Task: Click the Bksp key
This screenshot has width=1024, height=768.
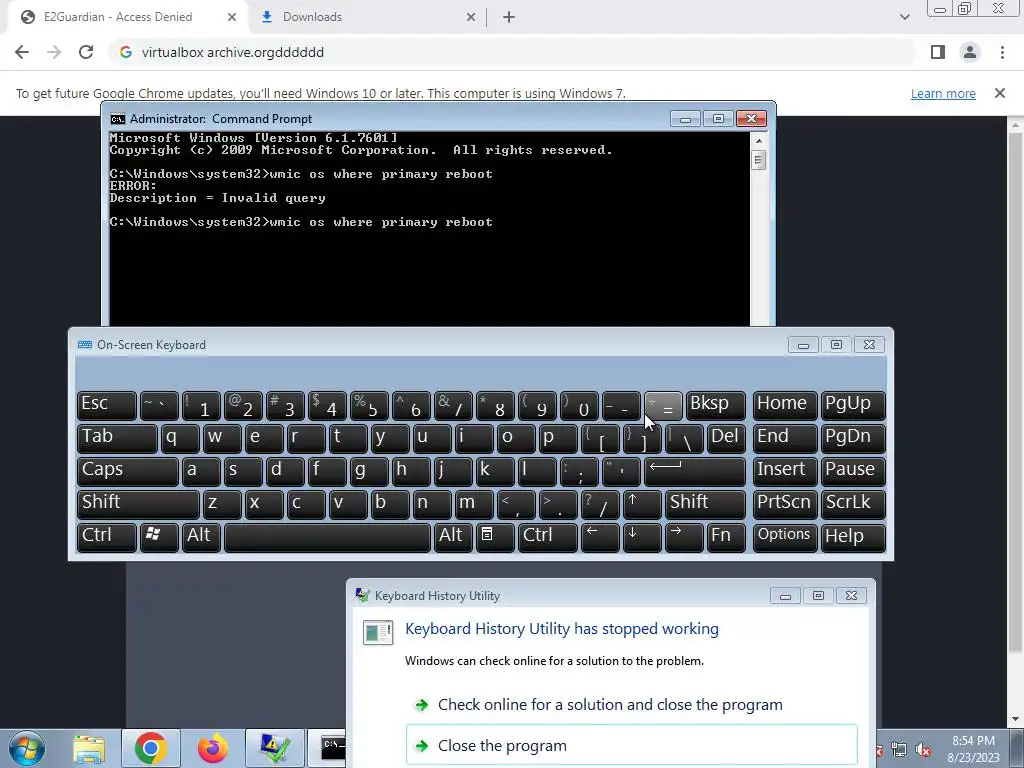Action: click(716, 405)
